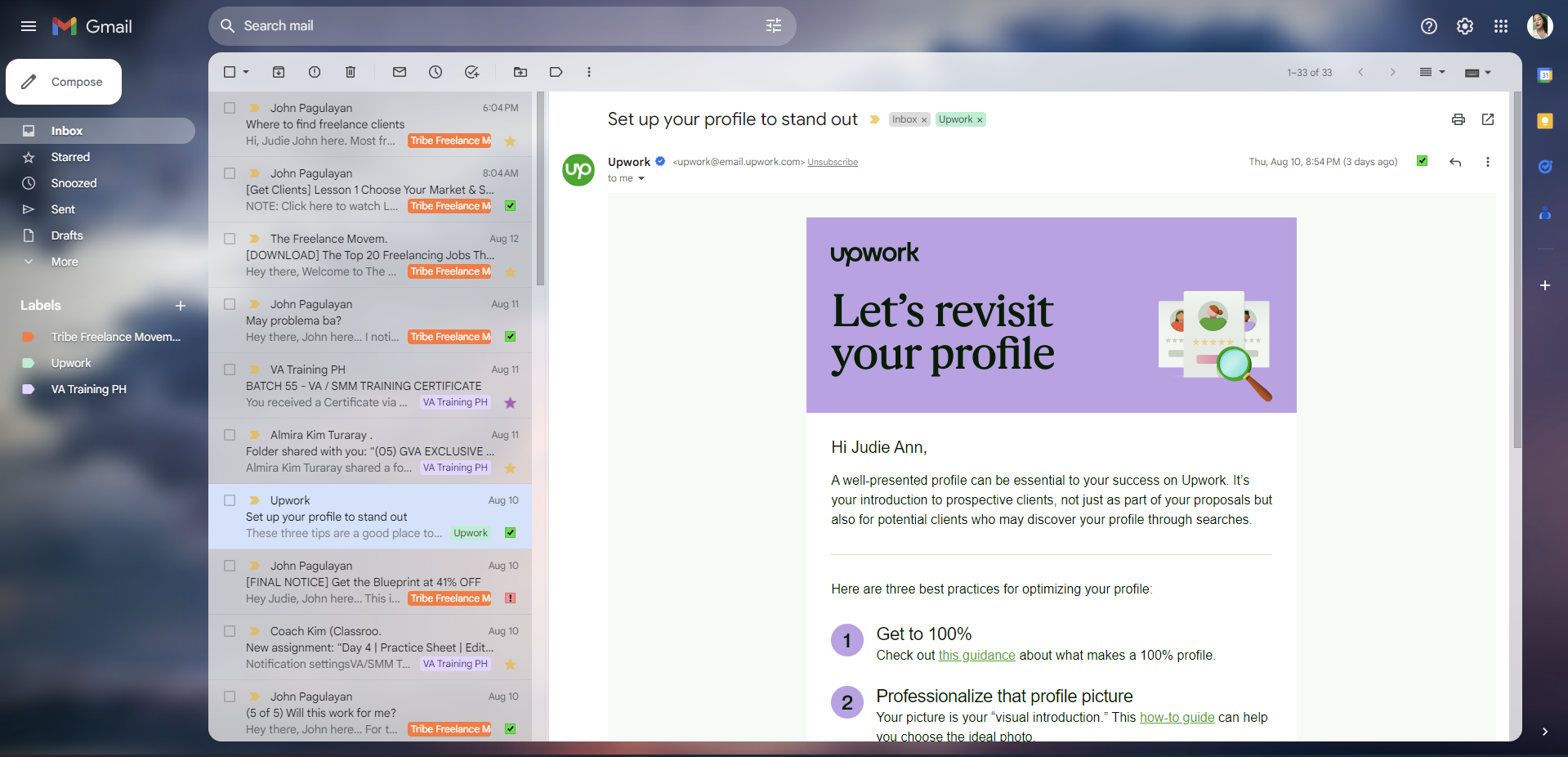Expand More in the left sidebar
Viewport: 1568px width, 757px height.
pyautogui.click(x=65, y=262)
